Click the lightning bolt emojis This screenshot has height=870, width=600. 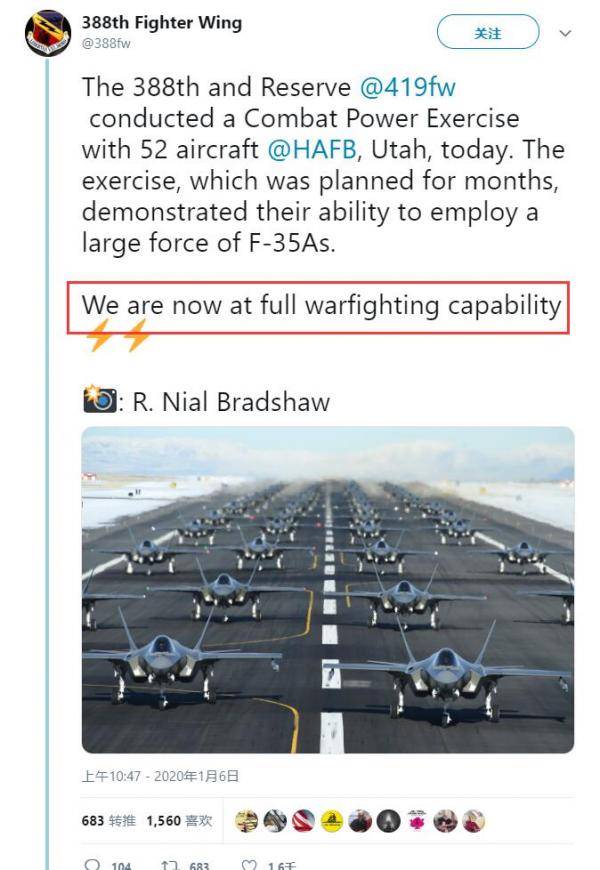[118, 337]
